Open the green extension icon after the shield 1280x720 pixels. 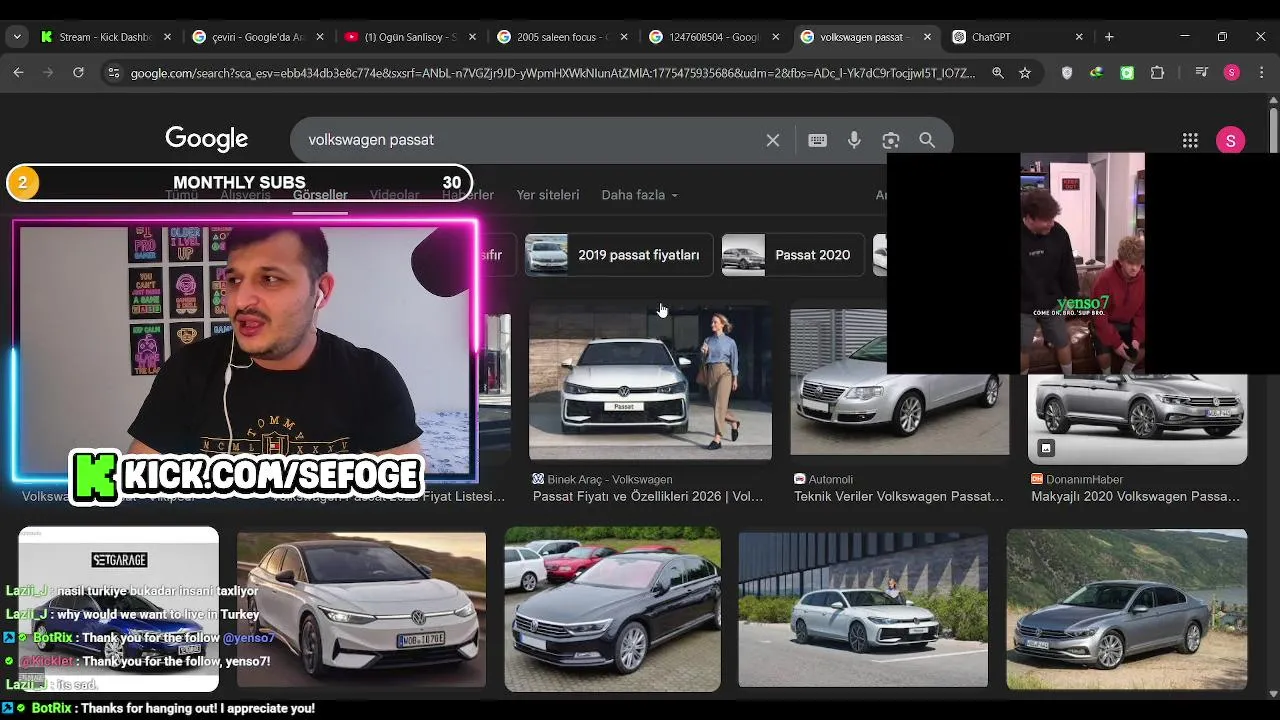click(x=1097, y=73)
